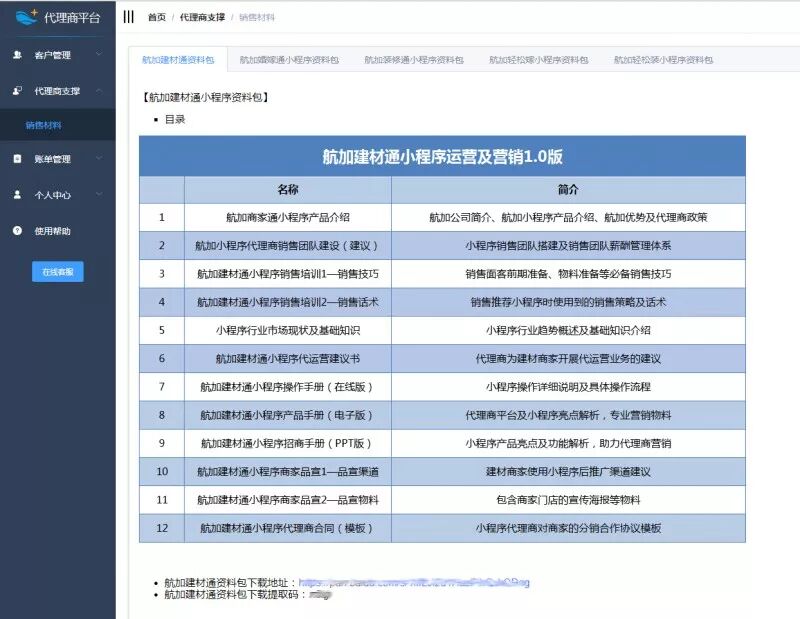Screen dimensions: 800x619
Task: Click the 在线客服 button
Action: 58,272
